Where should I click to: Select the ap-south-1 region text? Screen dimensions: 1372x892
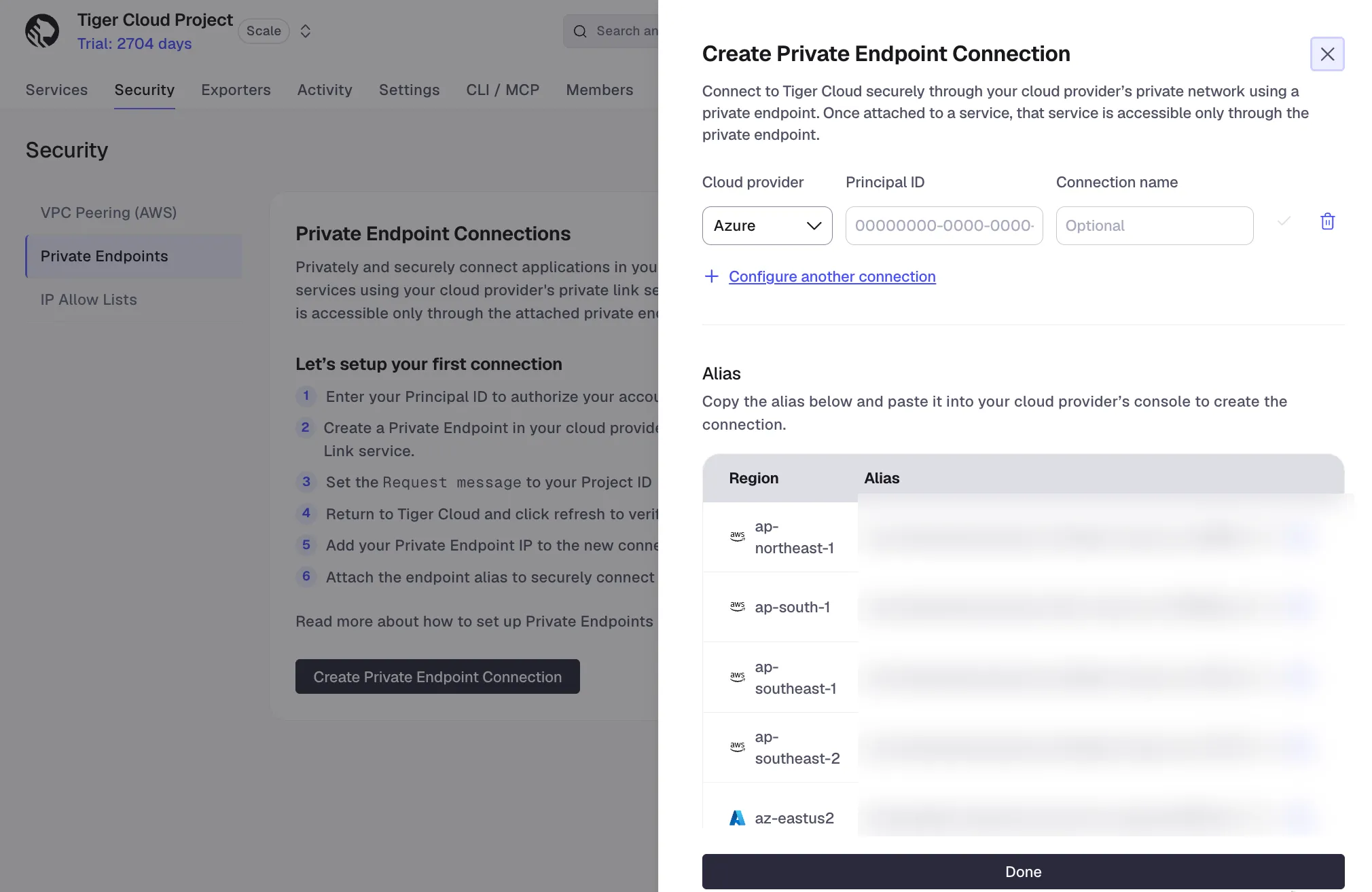[x=792, y=607]
